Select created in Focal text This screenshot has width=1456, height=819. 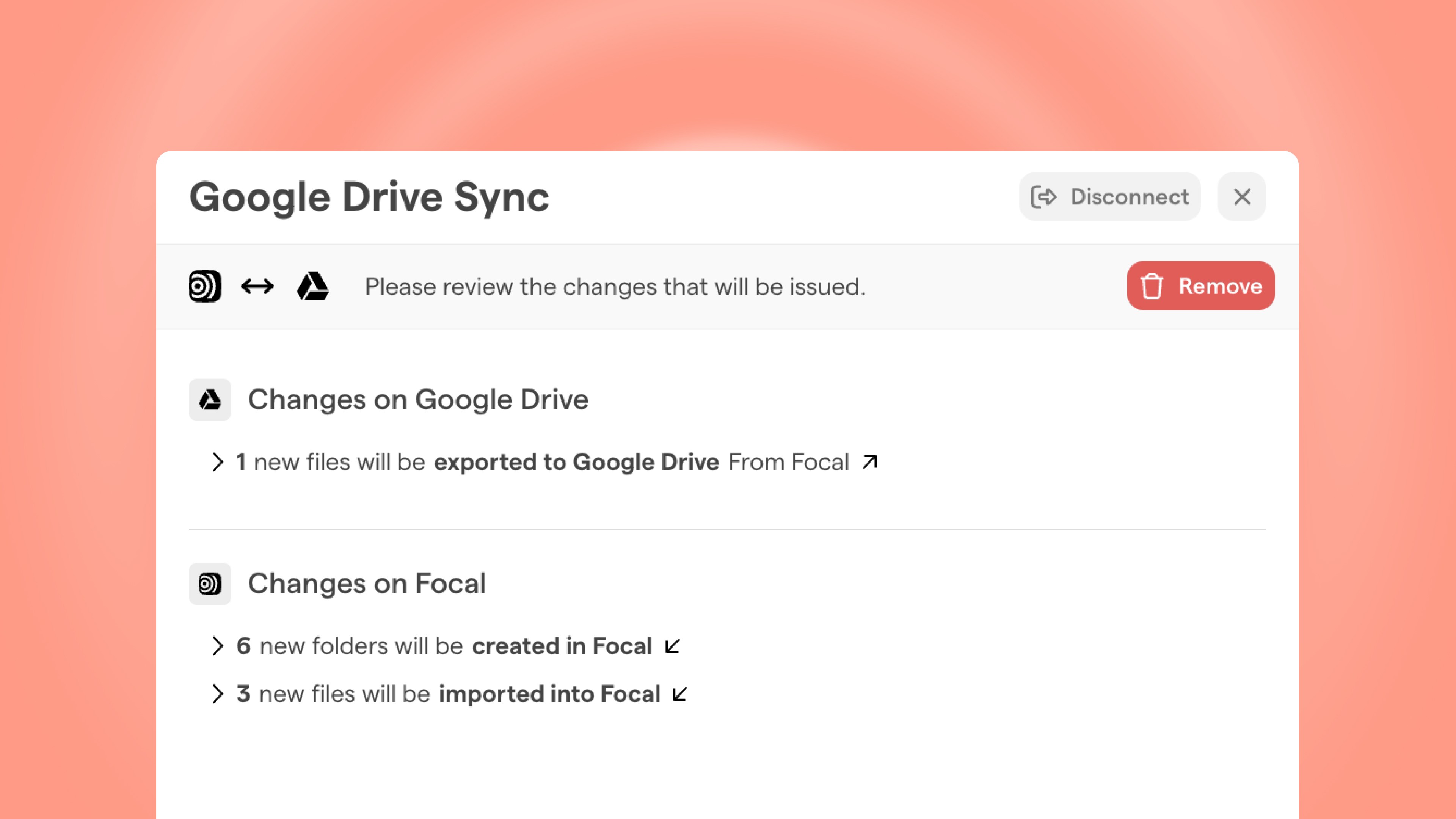point(562,645)
